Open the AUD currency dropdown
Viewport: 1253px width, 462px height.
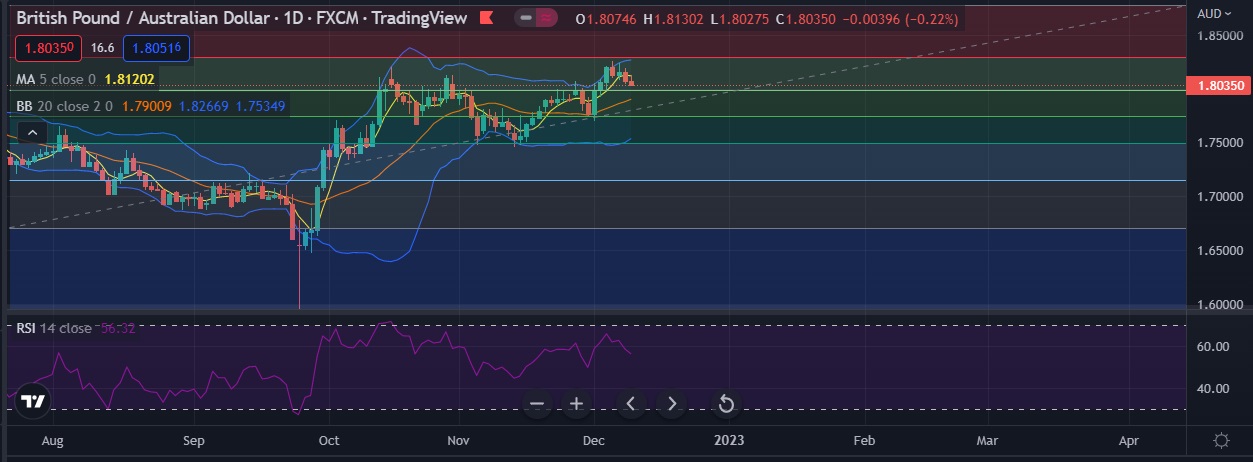(x=1215, y=13)
